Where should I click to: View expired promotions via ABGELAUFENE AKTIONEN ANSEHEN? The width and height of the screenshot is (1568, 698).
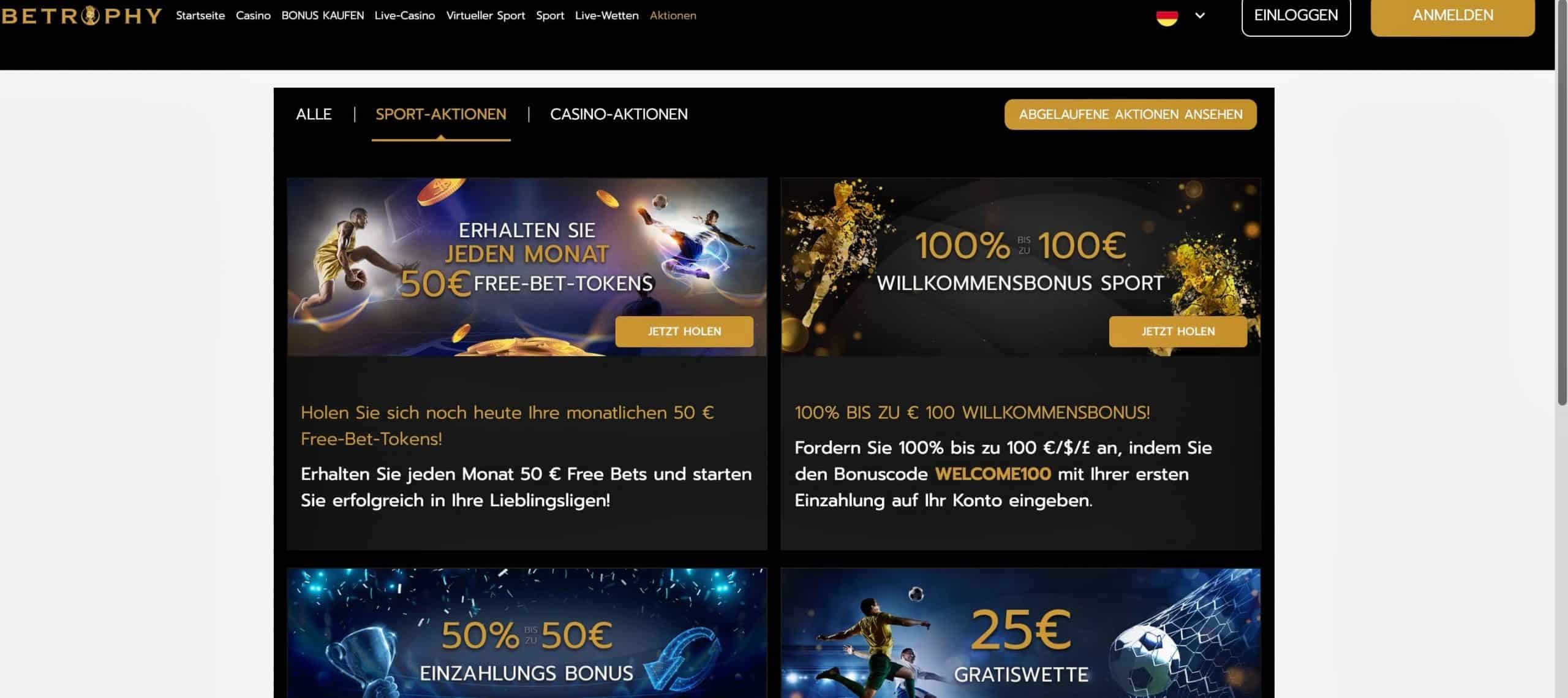click(x=1130, y=115)
